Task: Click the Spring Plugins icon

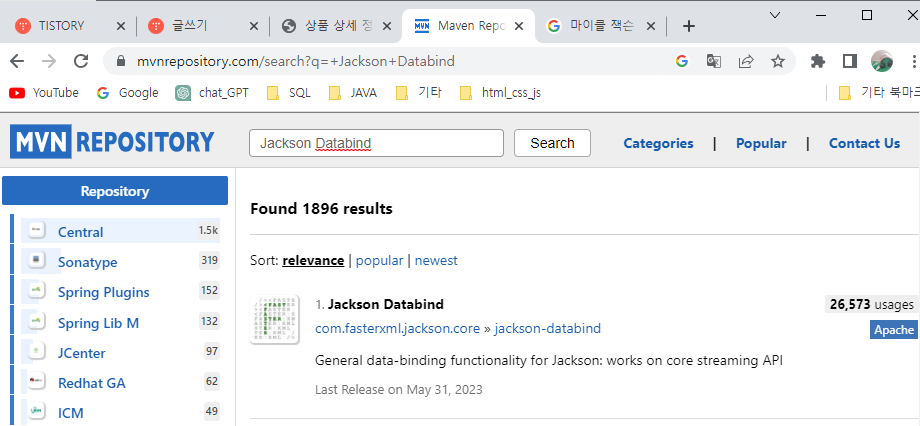Action: click(x=37, y=290)
